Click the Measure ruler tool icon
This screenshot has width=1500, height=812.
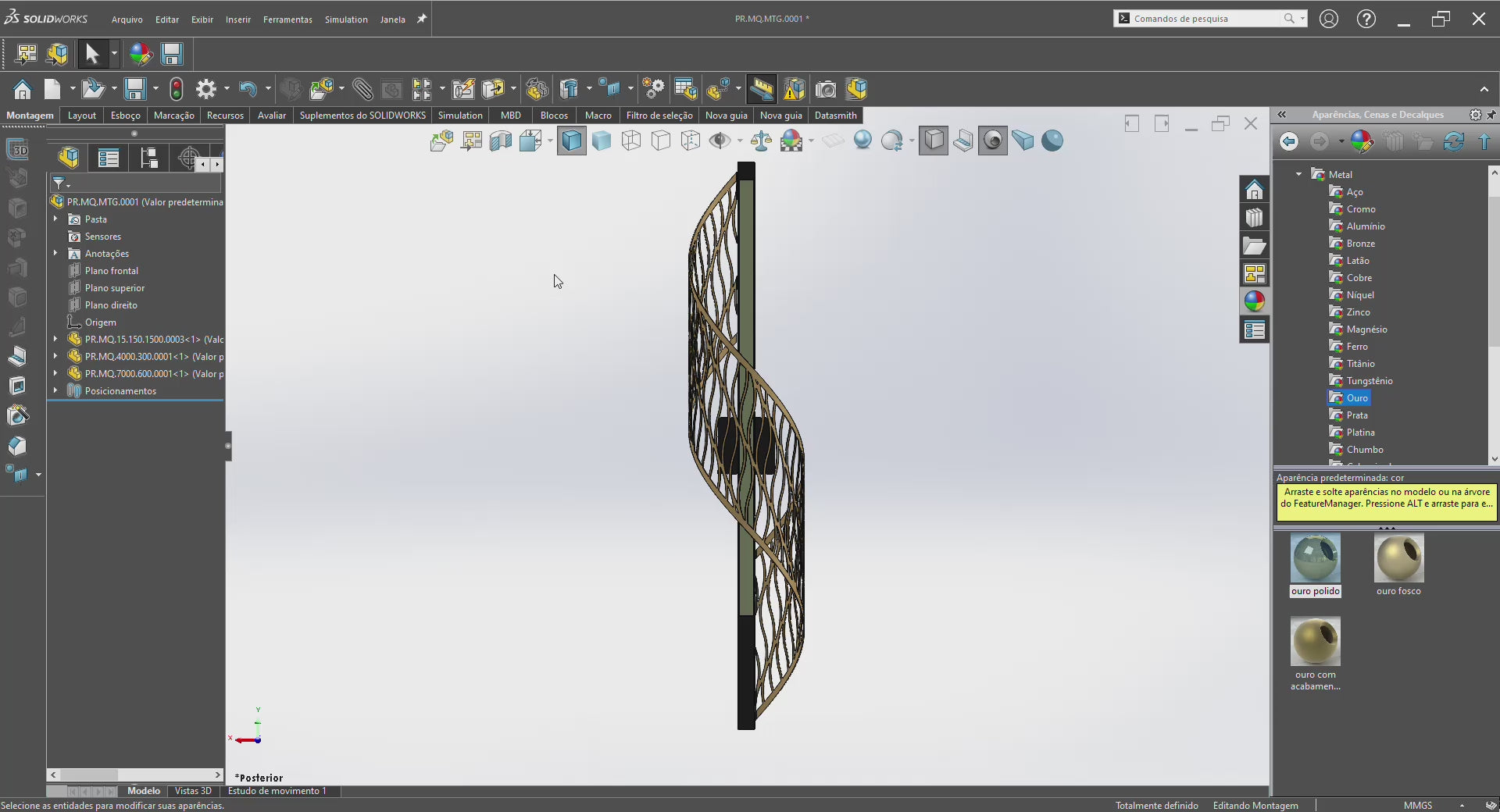tap(761, 90)
